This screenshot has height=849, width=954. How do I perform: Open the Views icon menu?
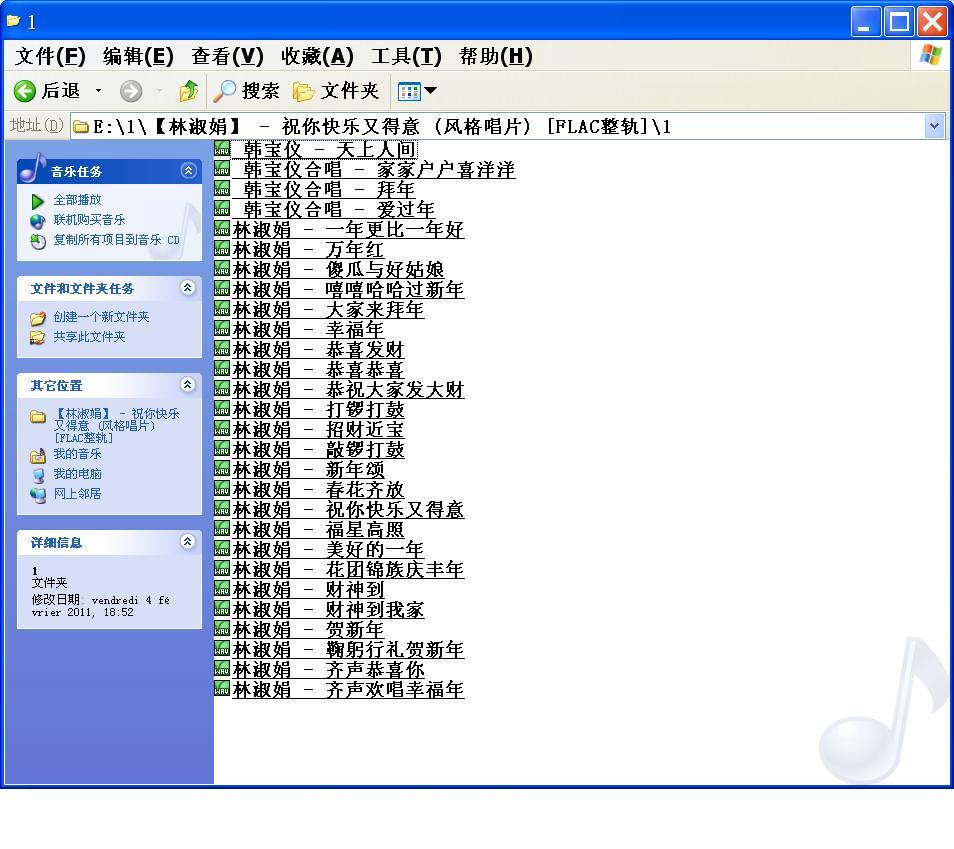pos(417,91)
